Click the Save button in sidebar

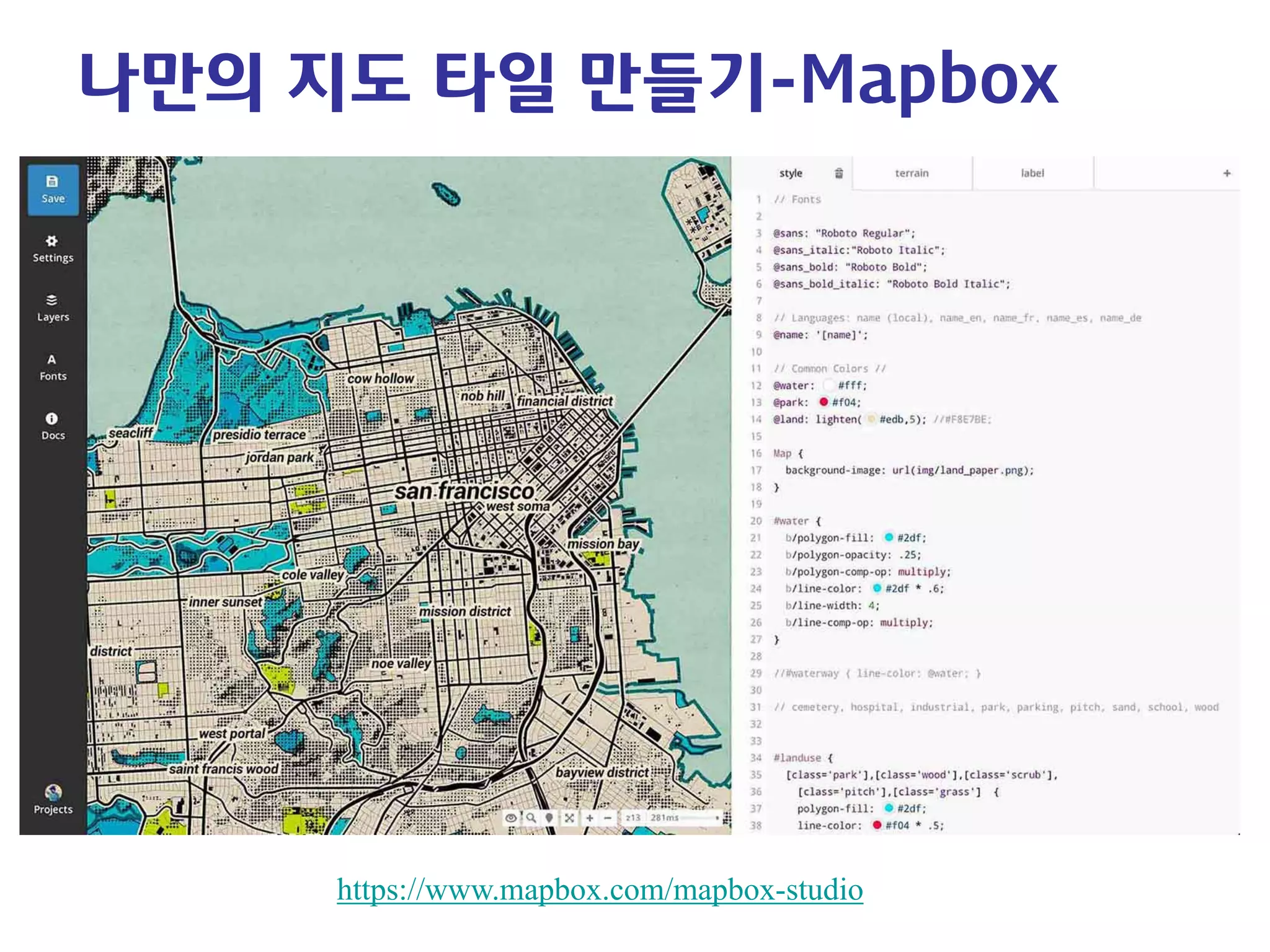53,190
